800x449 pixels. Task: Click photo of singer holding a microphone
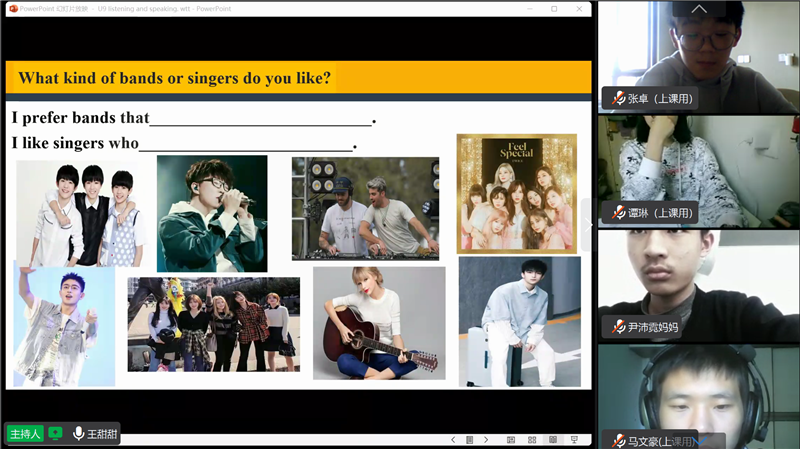click(212, 214)
